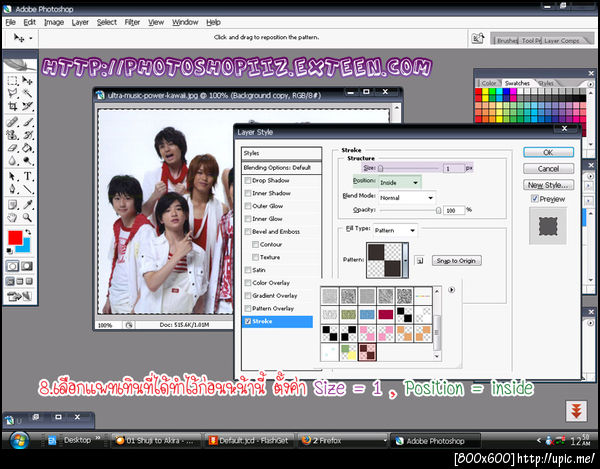This screenshot has height=469, width=600.
Task: Open the Window menu
Action: pyautogui.click(x=185, y=22)
